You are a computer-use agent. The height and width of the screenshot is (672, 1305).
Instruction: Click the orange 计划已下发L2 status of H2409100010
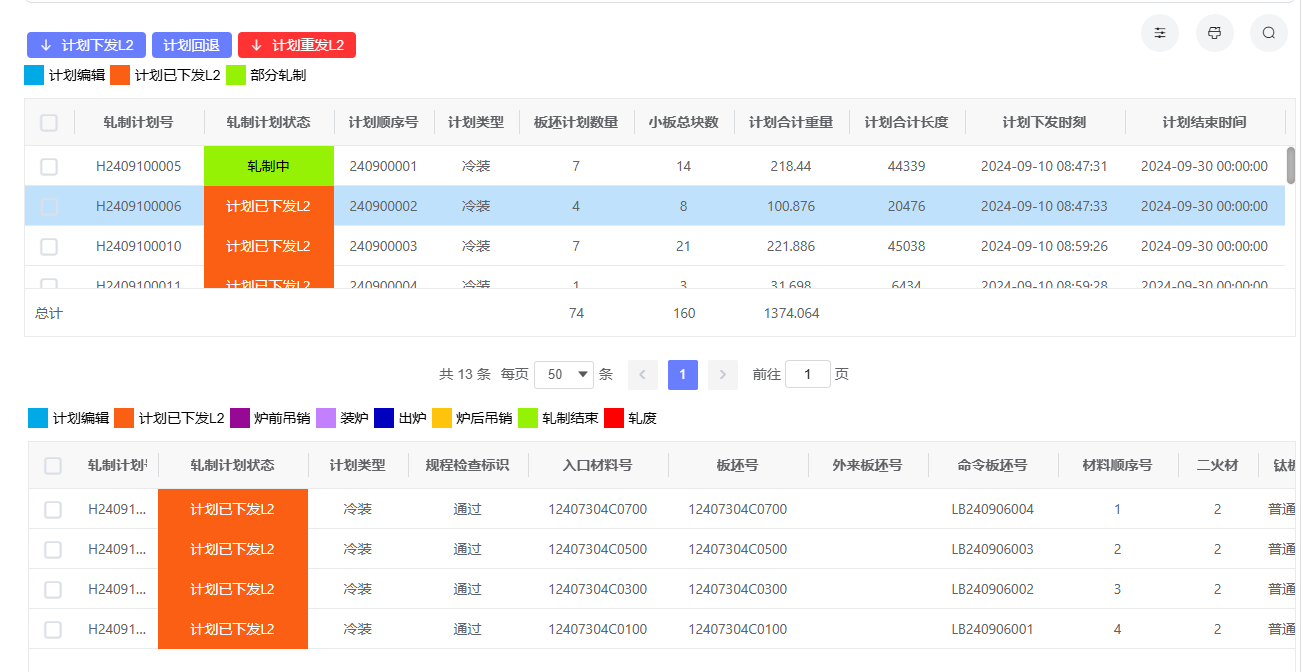coord(268,245)
